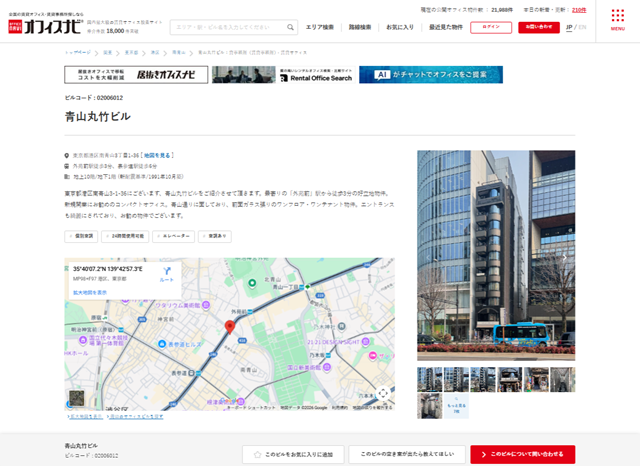The height and width of the screenshot is (466, 640).
Task: Click the route directions icon on map
Action: 167,273
